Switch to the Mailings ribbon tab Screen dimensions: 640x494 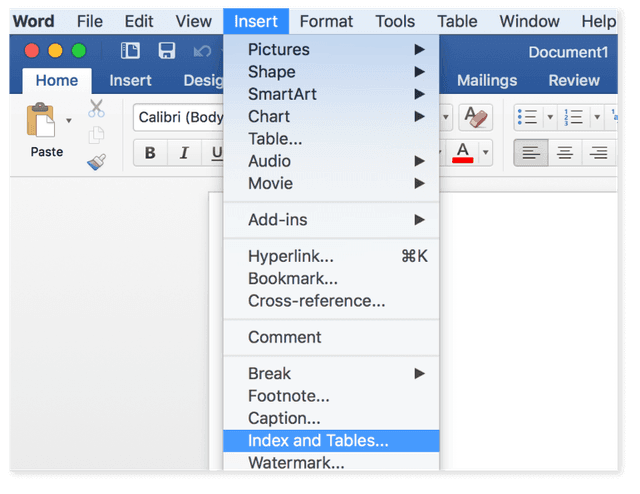pyautogui.click(x=487, y=80)
